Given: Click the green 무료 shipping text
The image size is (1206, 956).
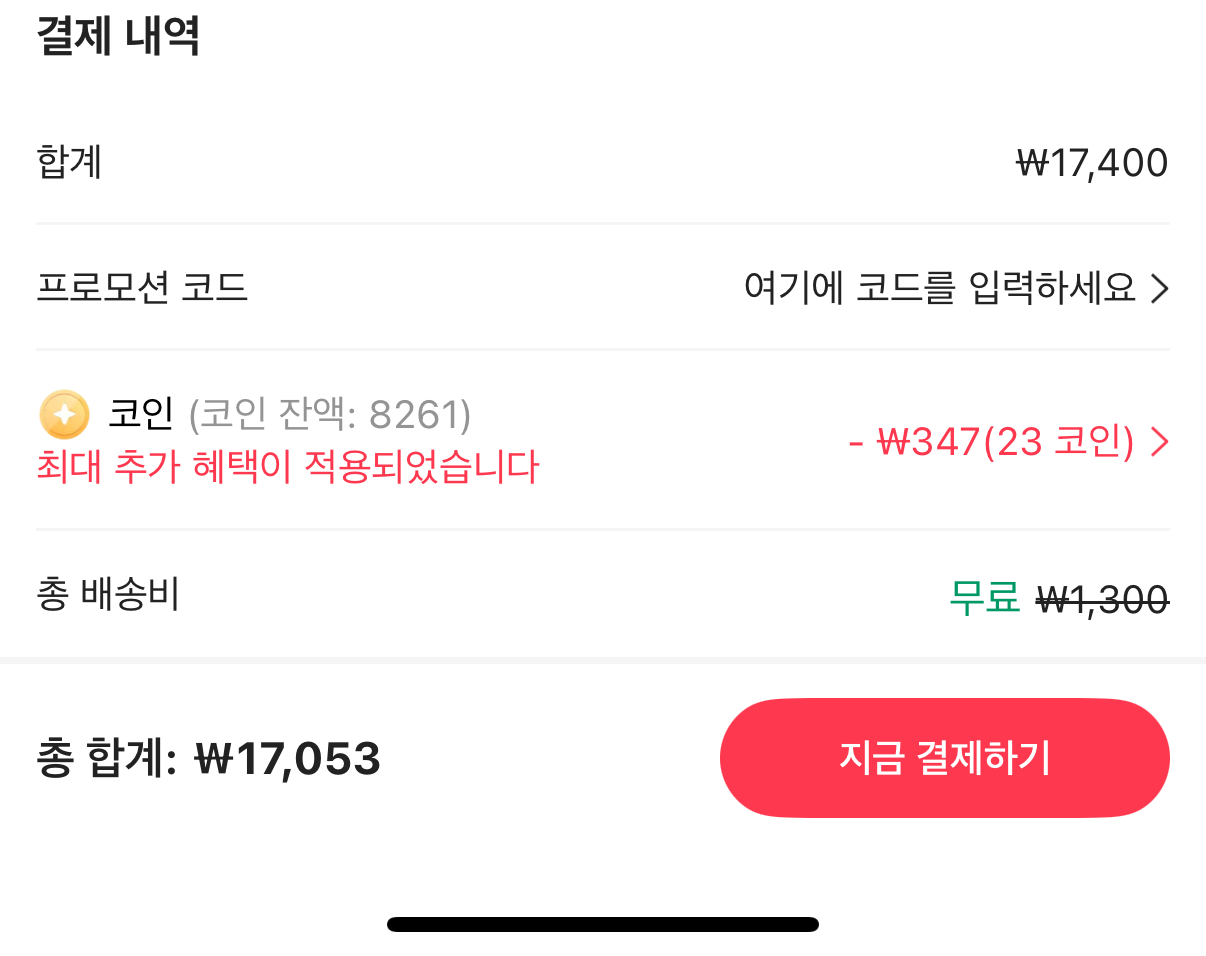Looking at the screenshot, I should pyautogui.click(x=984, y=599).
